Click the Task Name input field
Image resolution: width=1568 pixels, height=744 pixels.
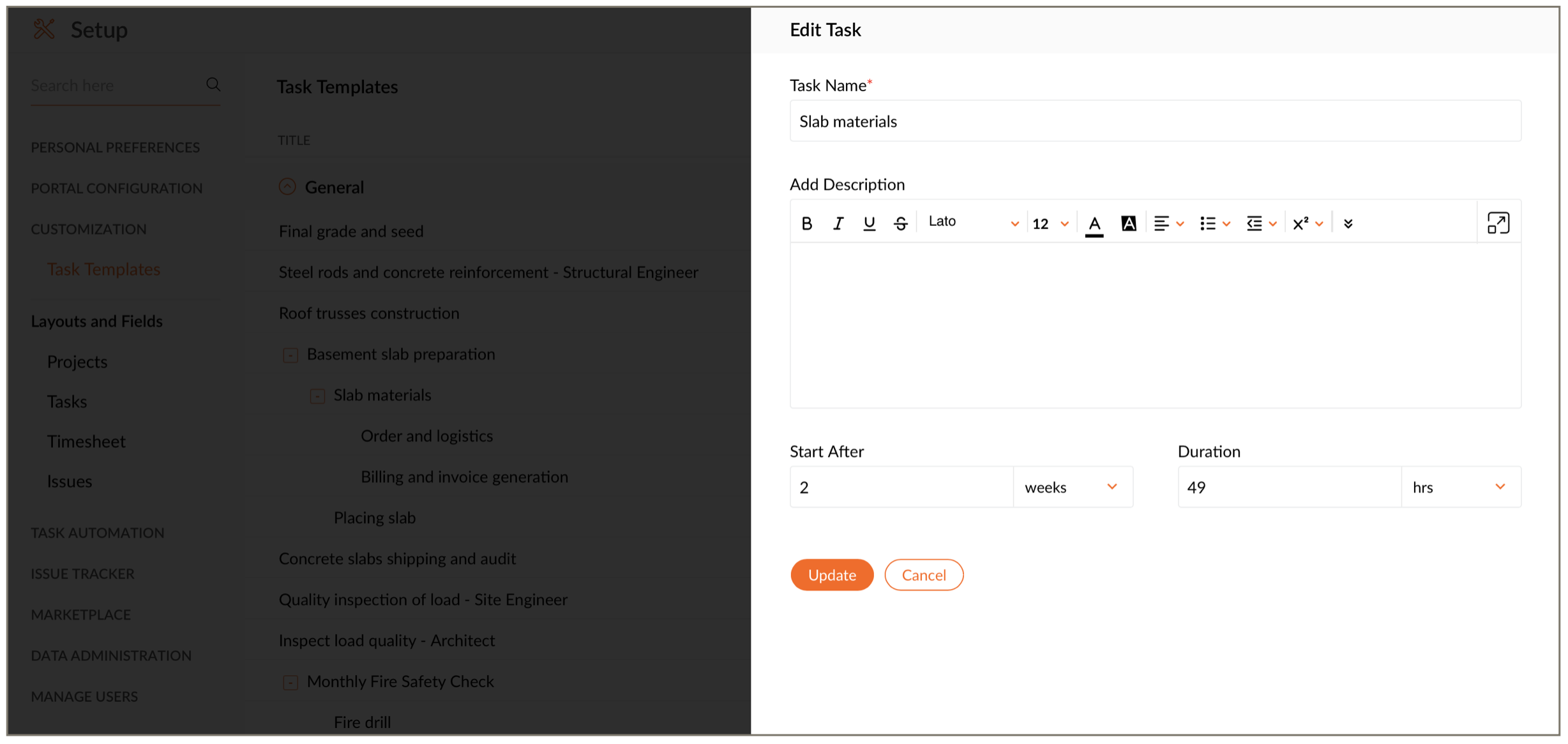(x=1154, y=121)
